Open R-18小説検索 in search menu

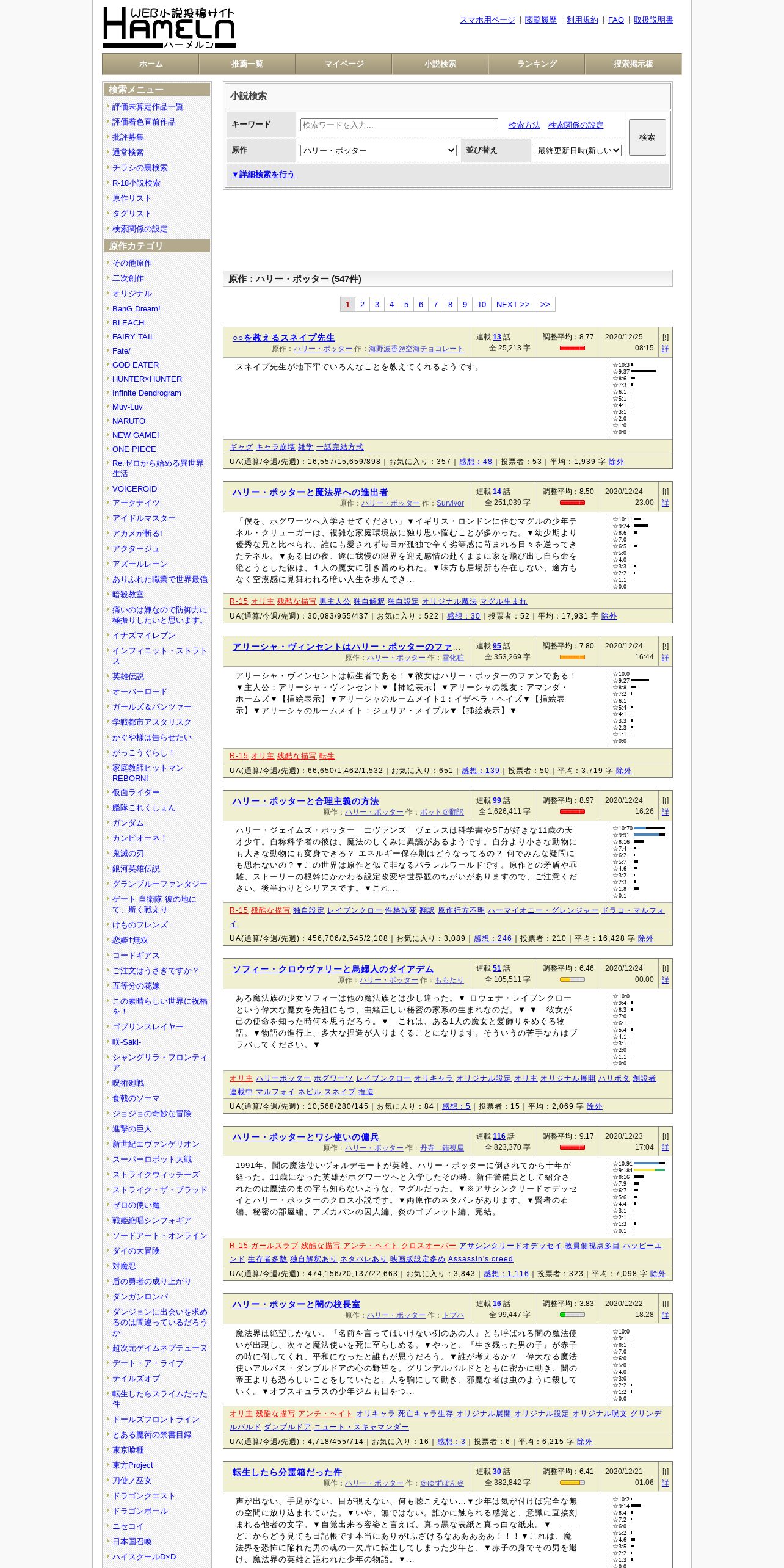click(x=136, y=183)
